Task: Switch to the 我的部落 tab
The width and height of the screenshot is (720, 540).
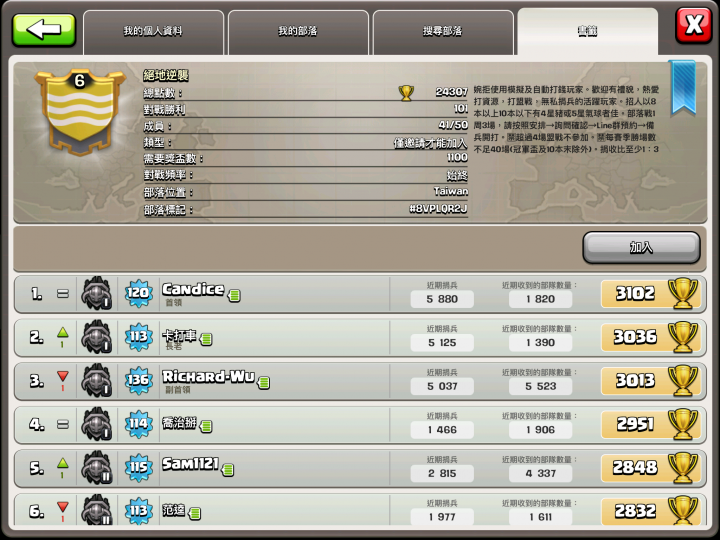Action: tap(298, 32)
